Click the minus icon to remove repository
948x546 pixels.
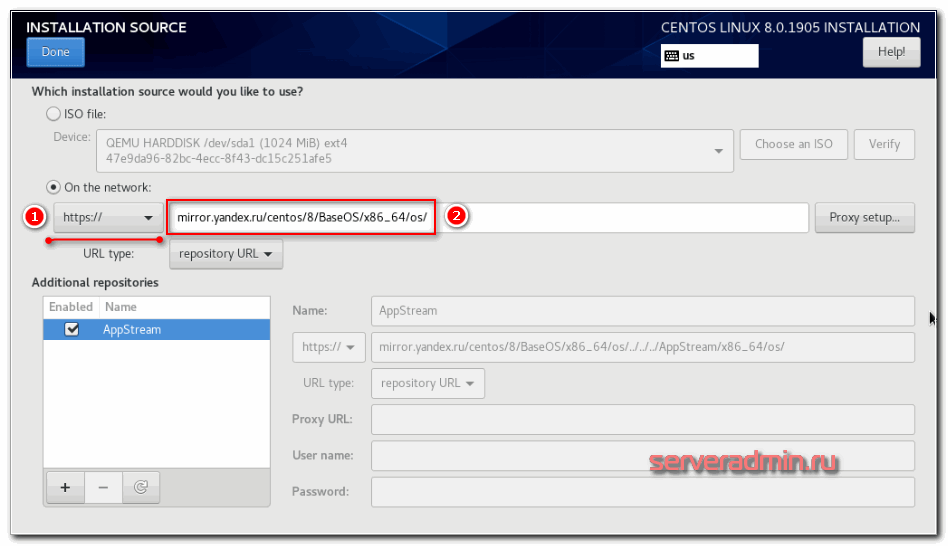(x=103, y=487)
